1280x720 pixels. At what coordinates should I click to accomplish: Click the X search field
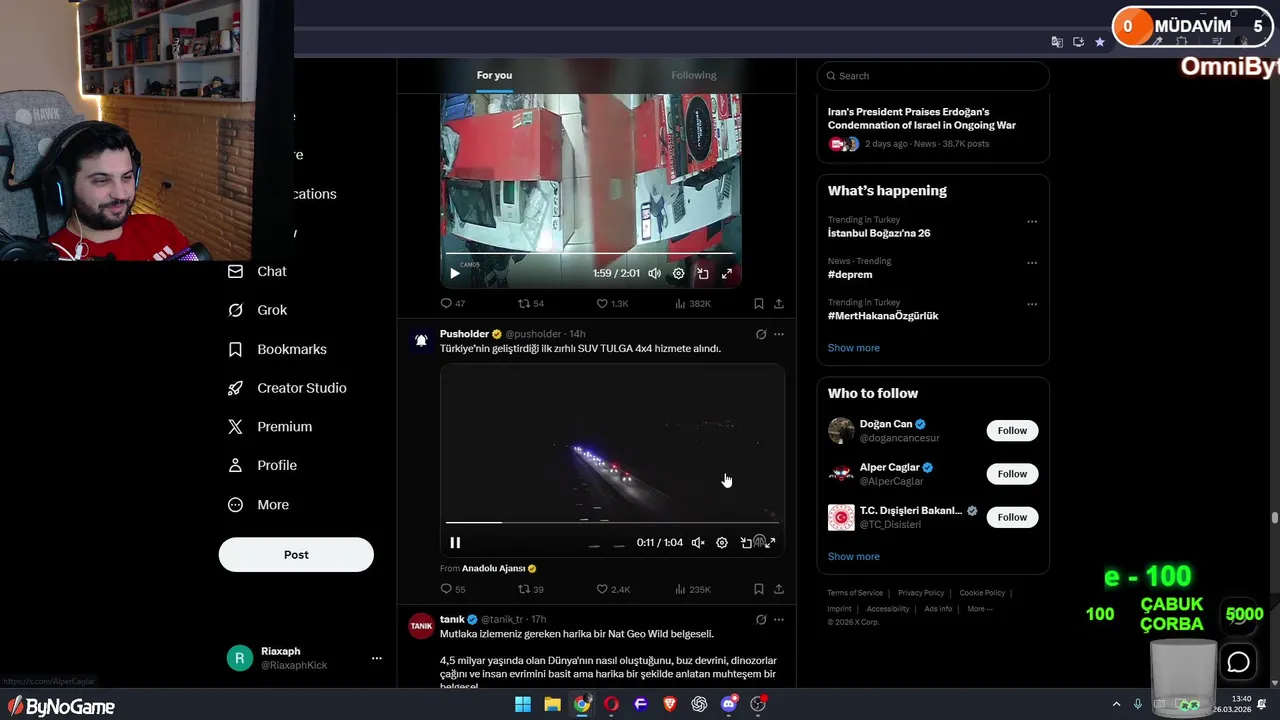(x=933, y=76)
